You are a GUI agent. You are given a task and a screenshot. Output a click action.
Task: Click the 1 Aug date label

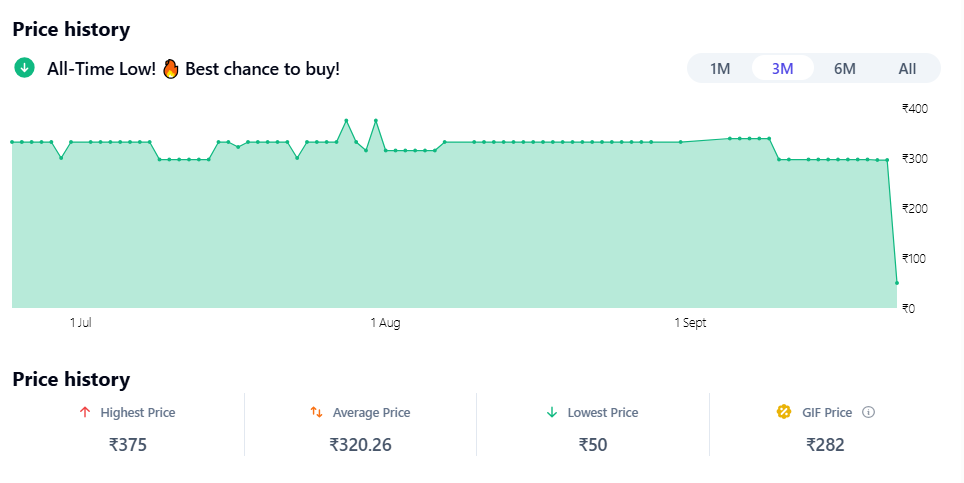click(385, 323)
